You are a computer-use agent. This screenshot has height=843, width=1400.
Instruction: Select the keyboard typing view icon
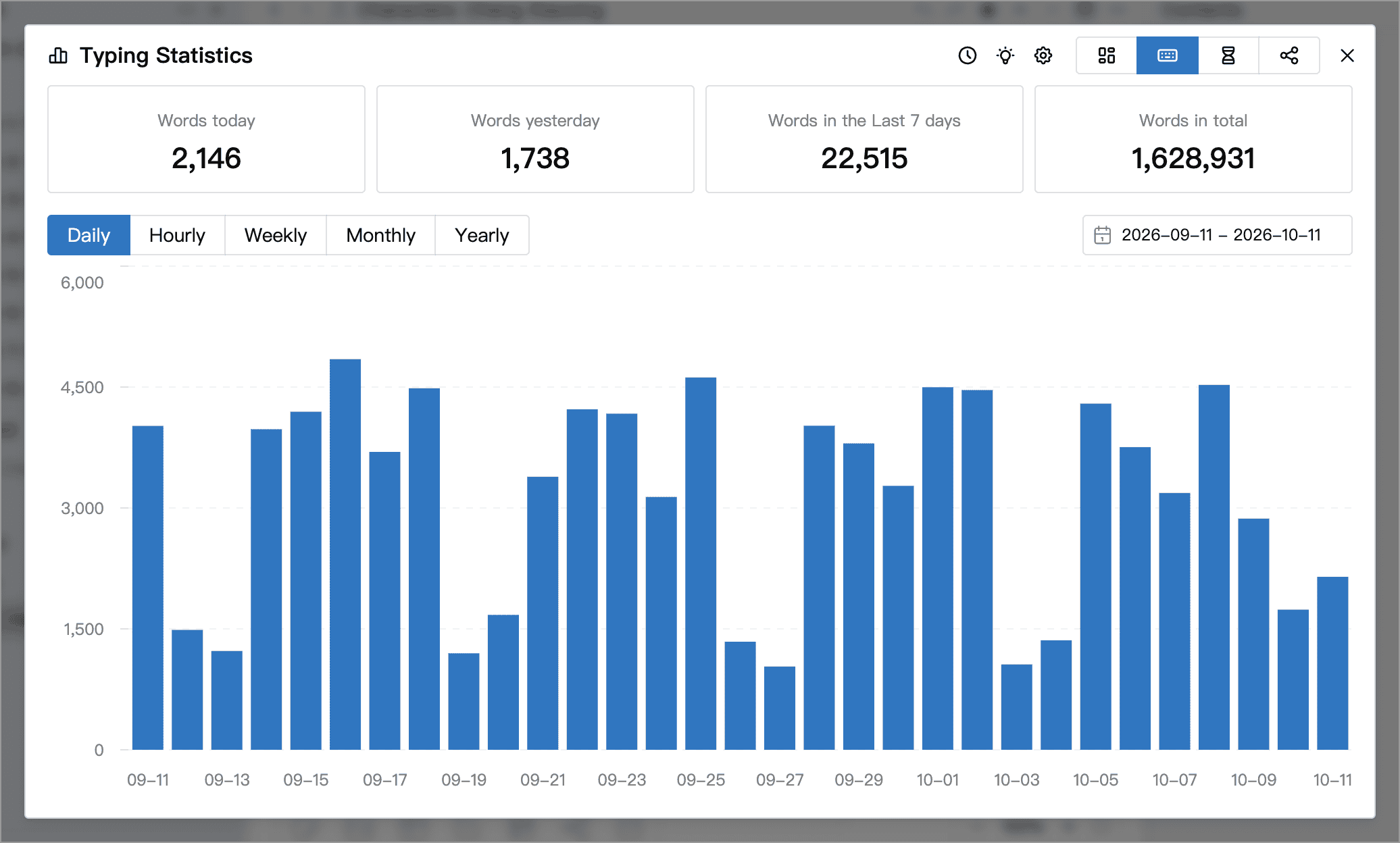tap(1168, 55)
